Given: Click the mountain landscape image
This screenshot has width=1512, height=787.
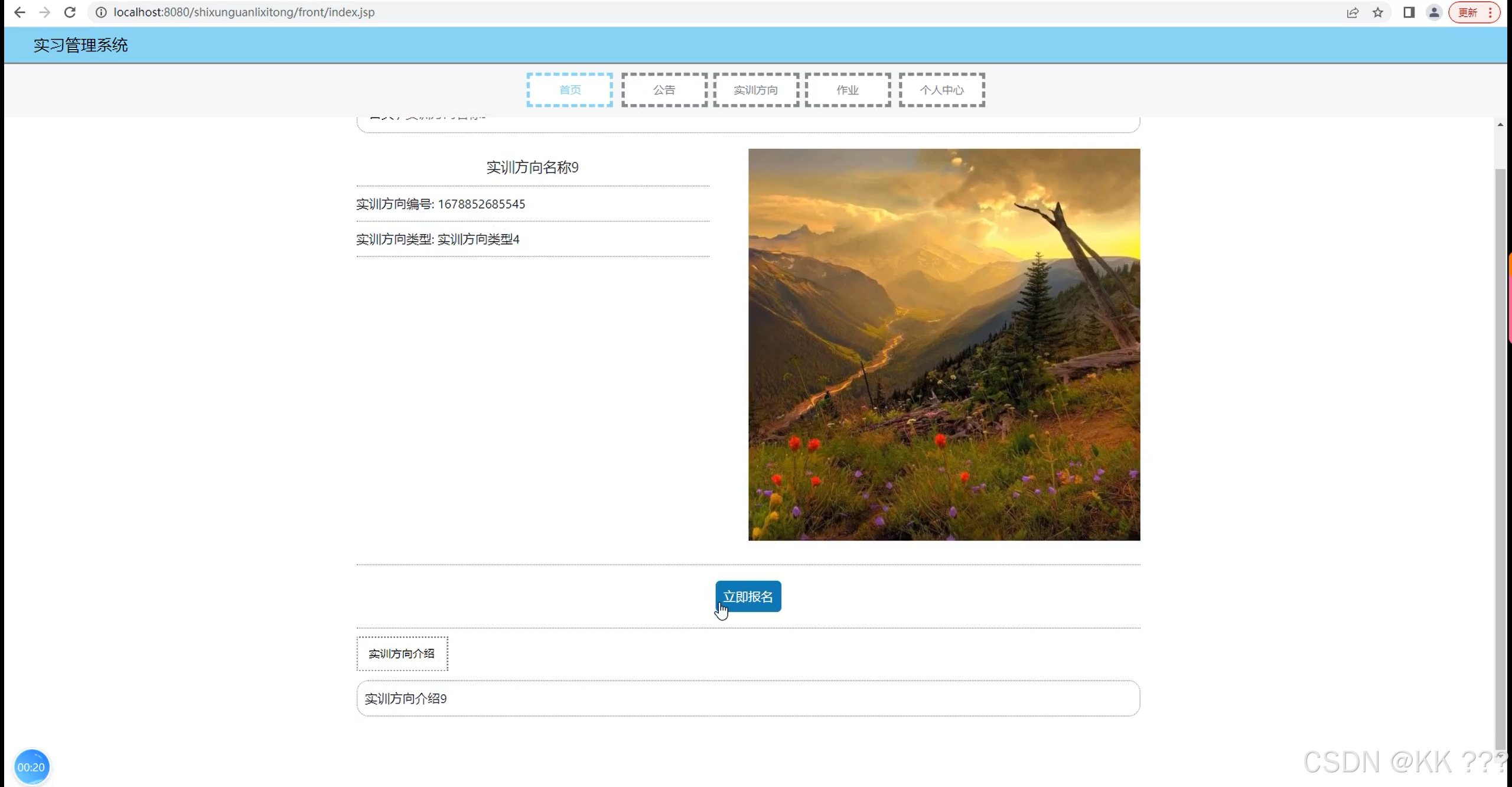Looking at the screenshot, I should point(944,345).
